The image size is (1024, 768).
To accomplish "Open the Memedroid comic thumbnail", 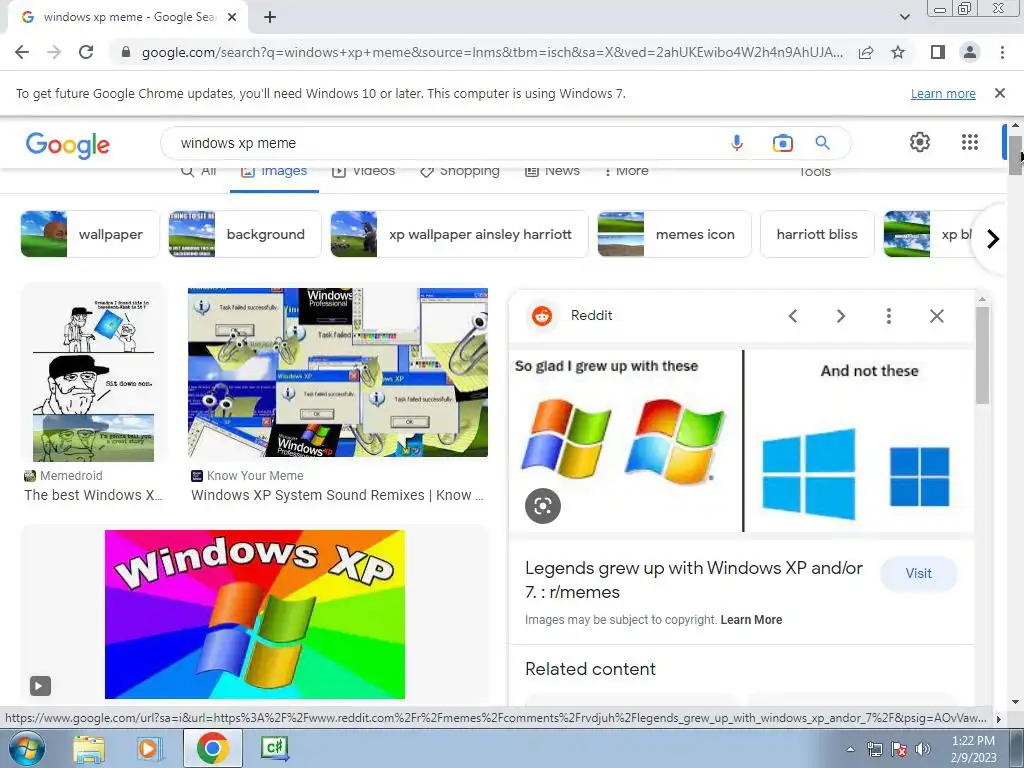I will coord(93,374).
